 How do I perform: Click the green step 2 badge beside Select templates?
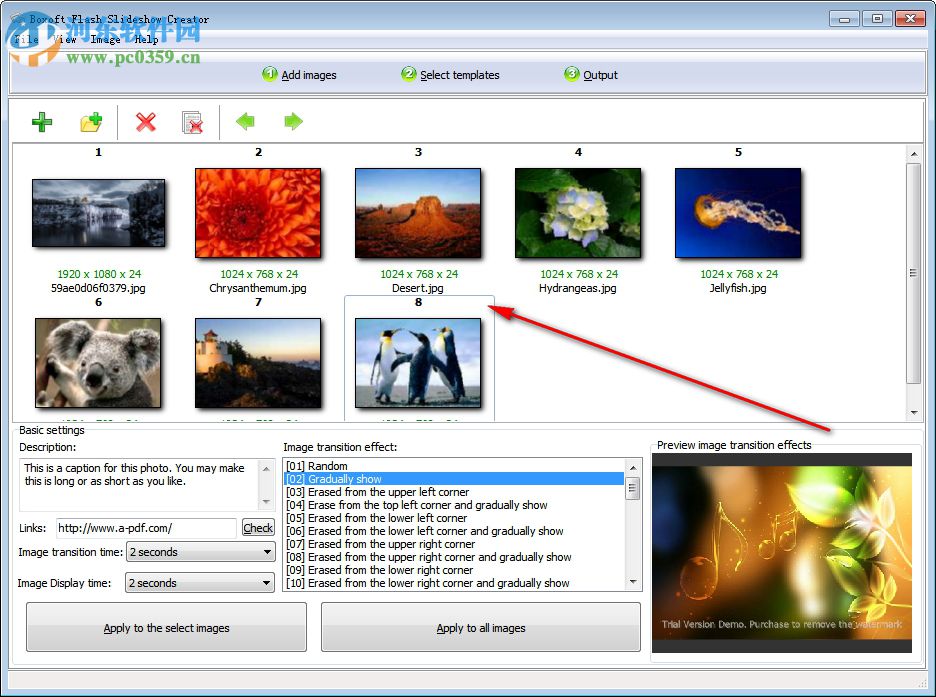point(408,73)
